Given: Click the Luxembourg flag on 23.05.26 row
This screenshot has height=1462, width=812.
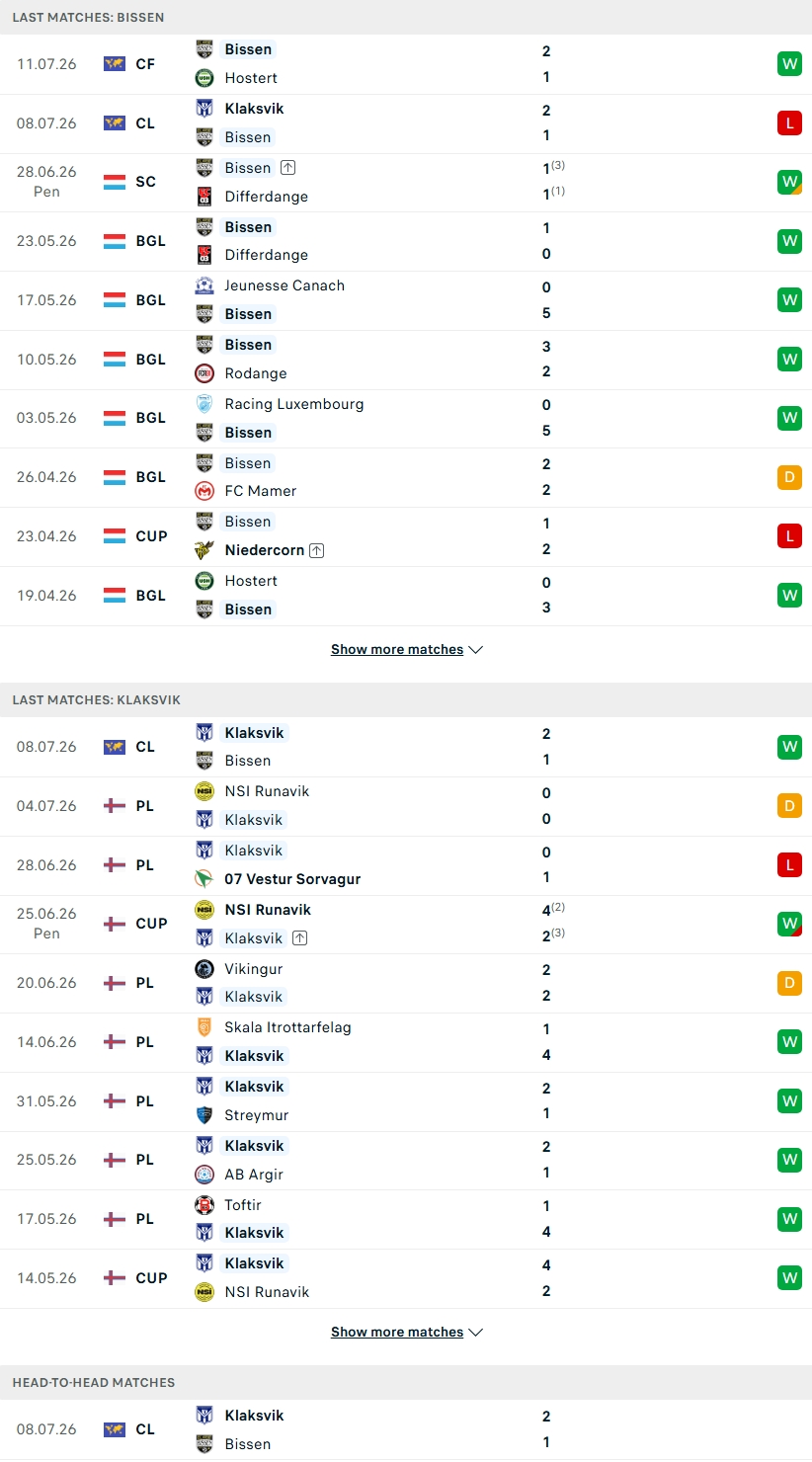Looking at the screenshot, I should [x=115, y=241].
